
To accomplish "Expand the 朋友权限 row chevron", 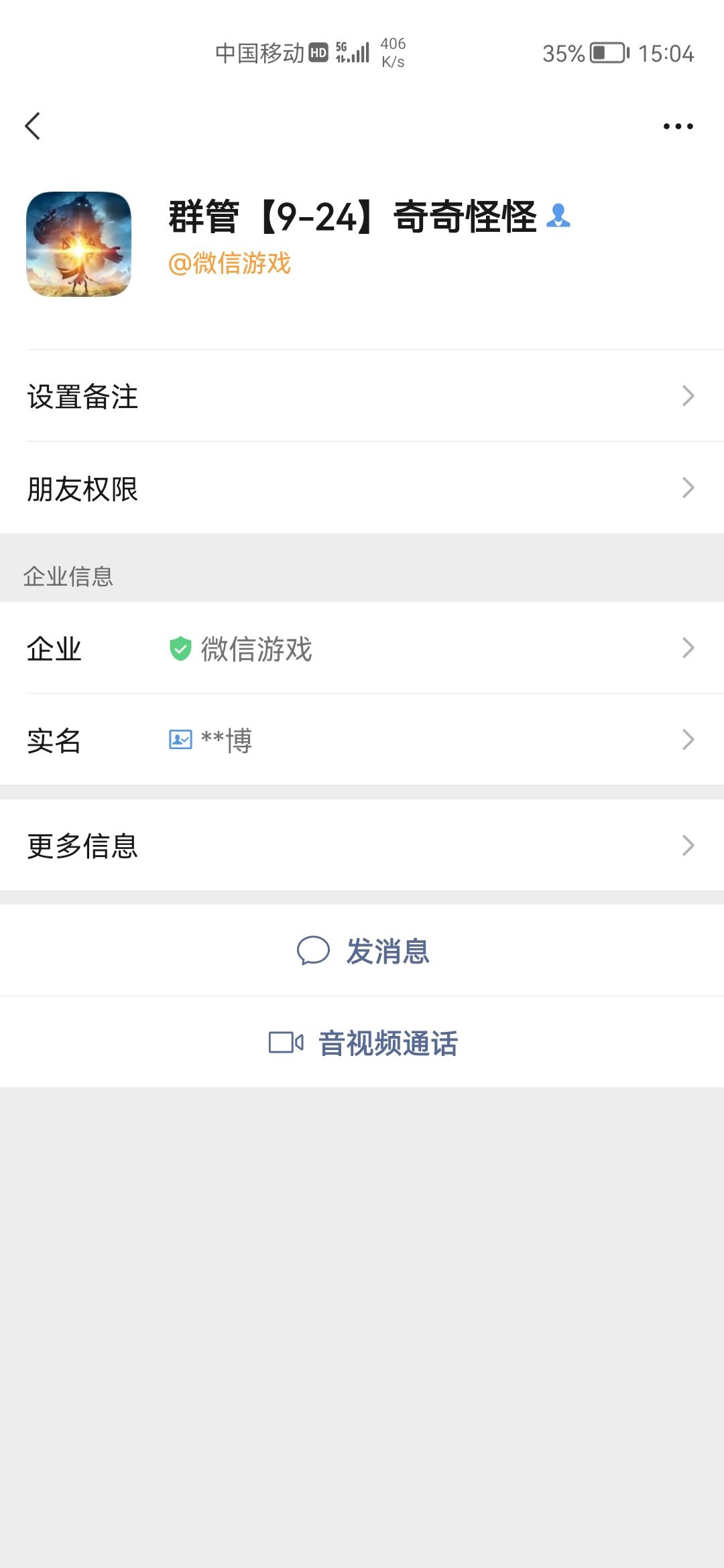I will pos(688,487).
